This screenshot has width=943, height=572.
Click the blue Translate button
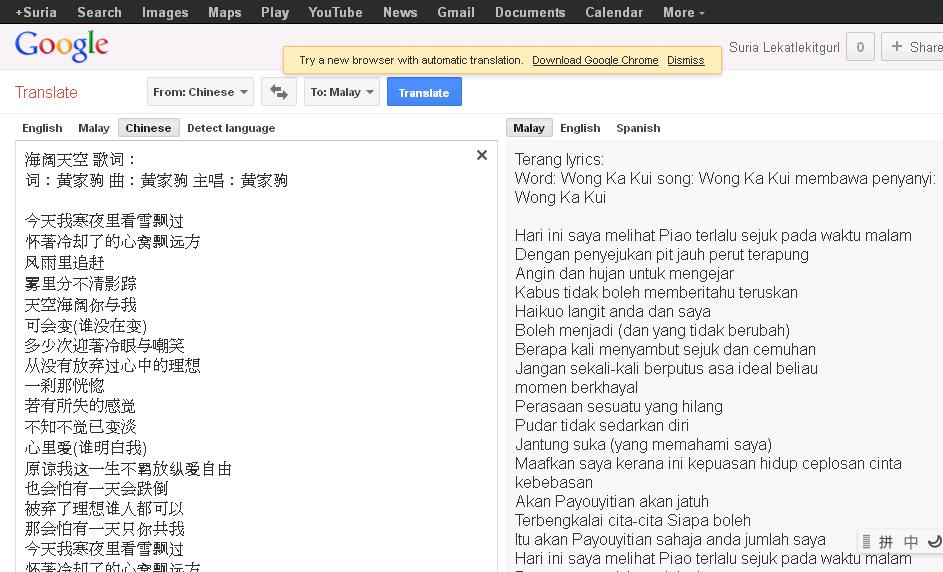(x=424, y=92)
